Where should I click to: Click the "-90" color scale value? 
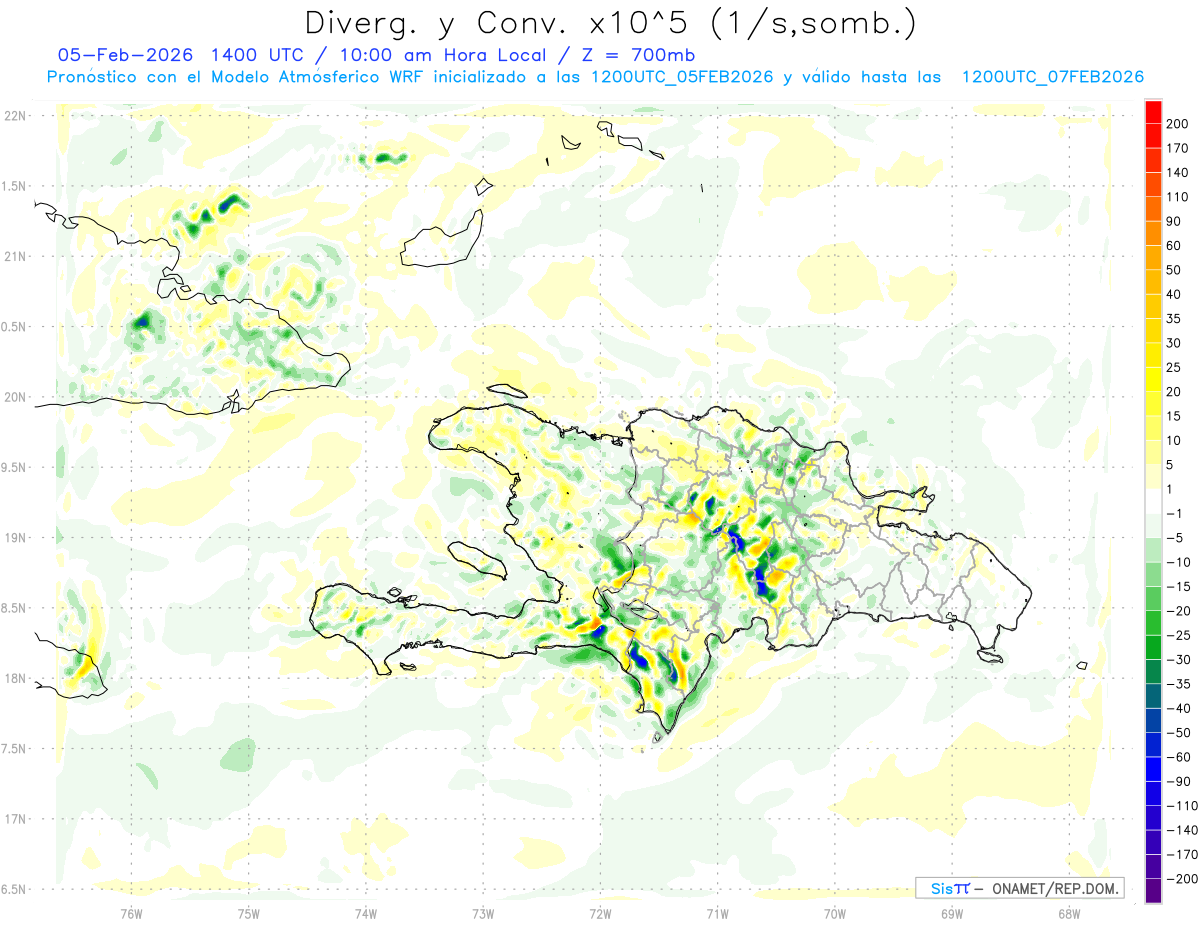tap(1178, 781)
